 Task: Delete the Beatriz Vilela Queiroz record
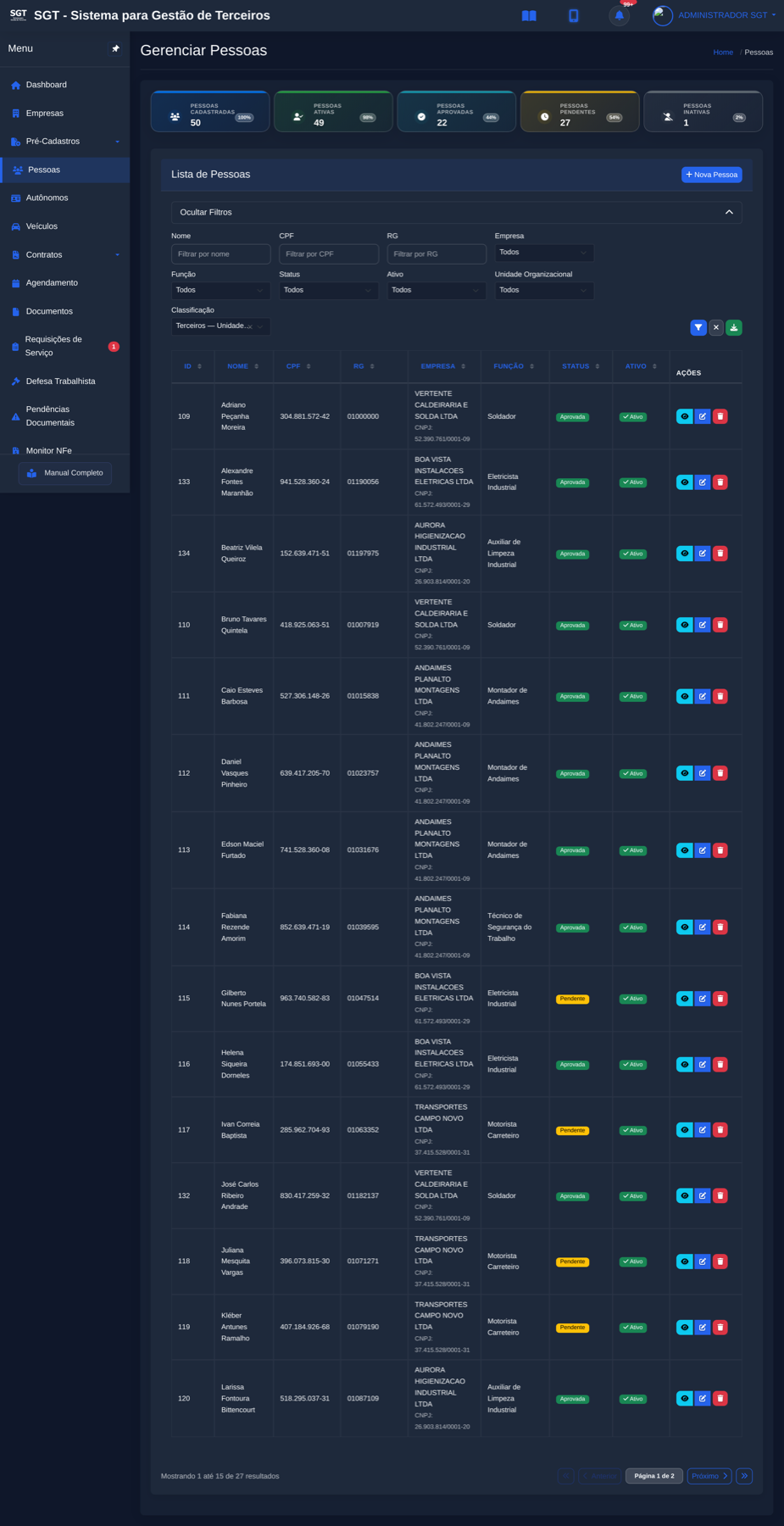tap(720, 554)
